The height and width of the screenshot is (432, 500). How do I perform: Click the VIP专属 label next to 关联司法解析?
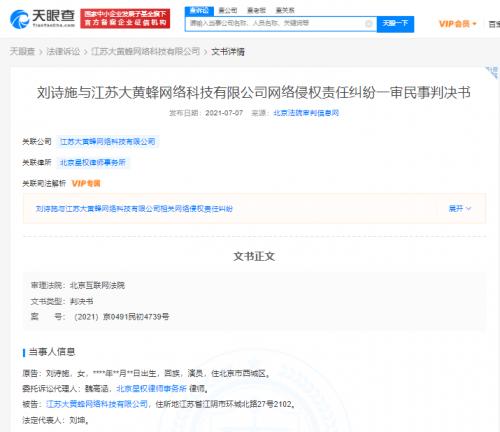coord(86,184)
